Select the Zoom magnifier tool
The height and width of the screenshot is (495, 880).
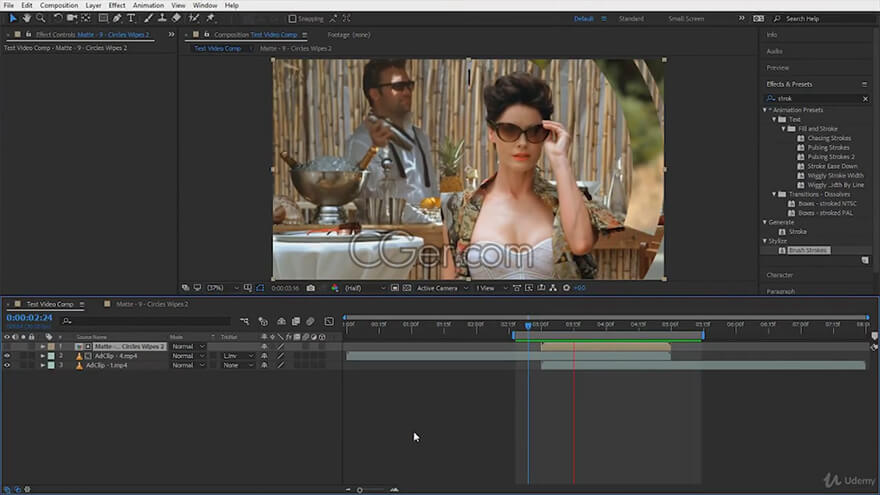[x=40, y=19]
